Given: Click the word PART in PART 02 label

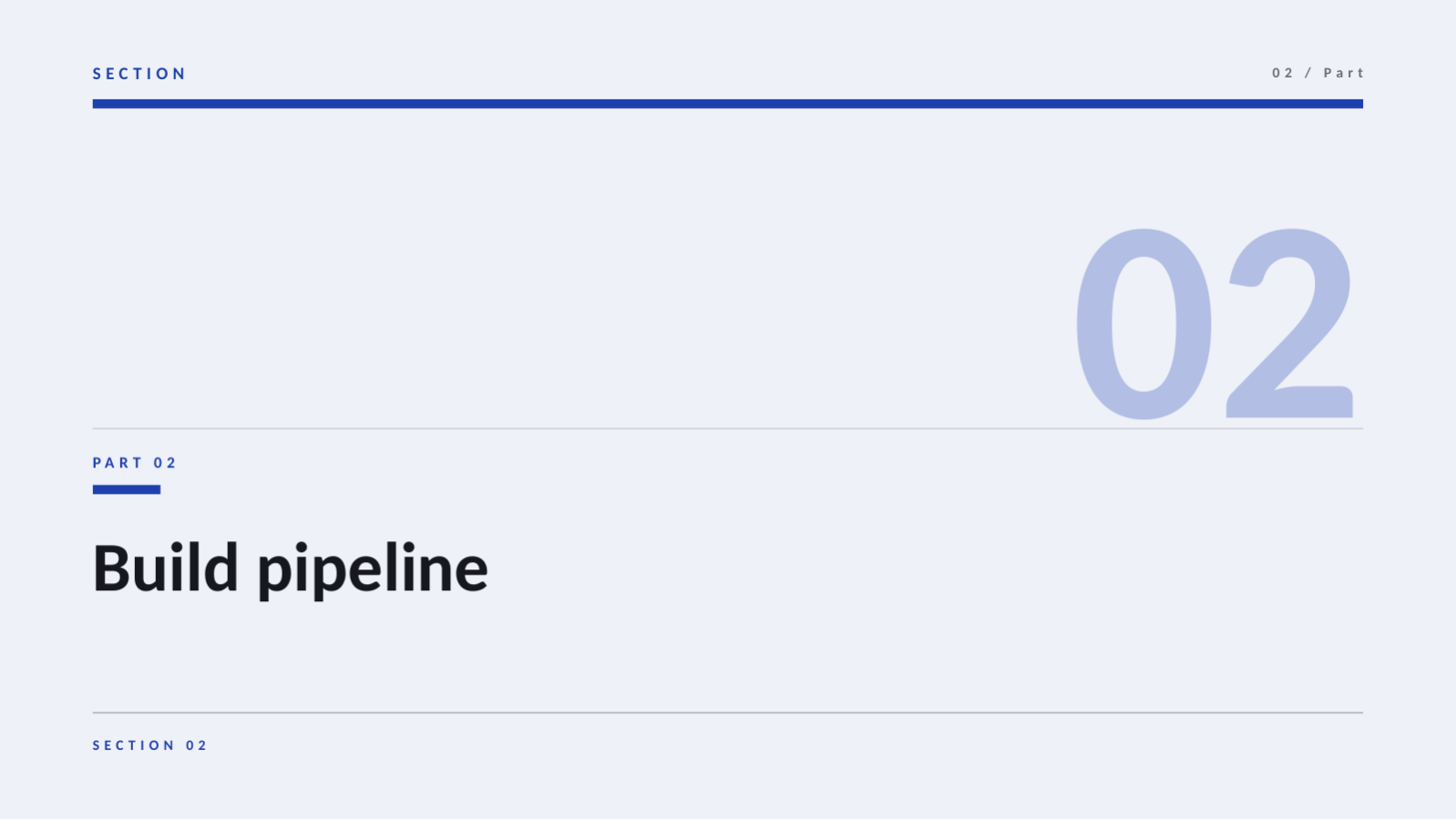Looking at the screenshot, I should (118, 463).
